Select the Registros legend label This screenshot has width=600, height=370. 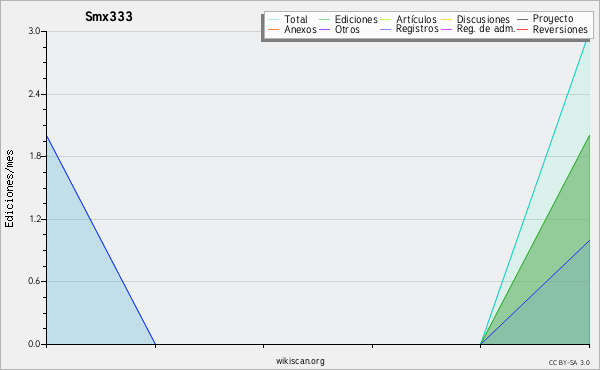[417, 29]
